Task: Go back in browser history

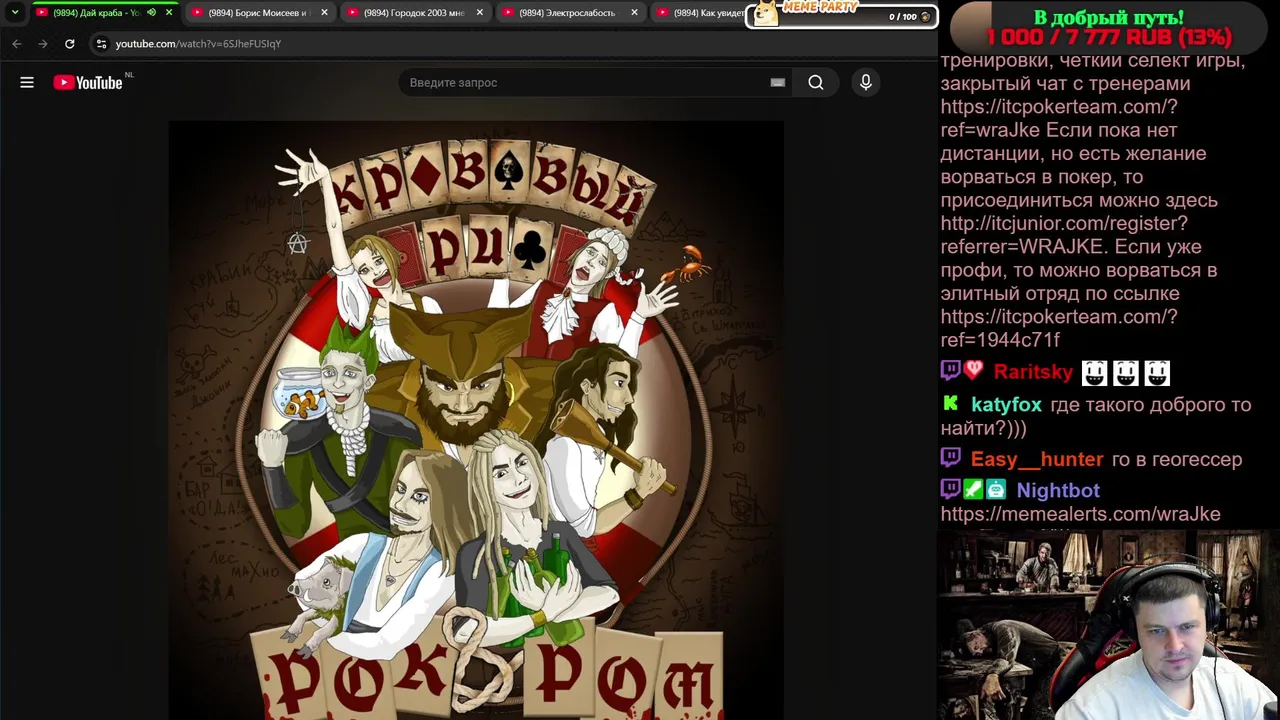Action: click(x=16, y=44)
